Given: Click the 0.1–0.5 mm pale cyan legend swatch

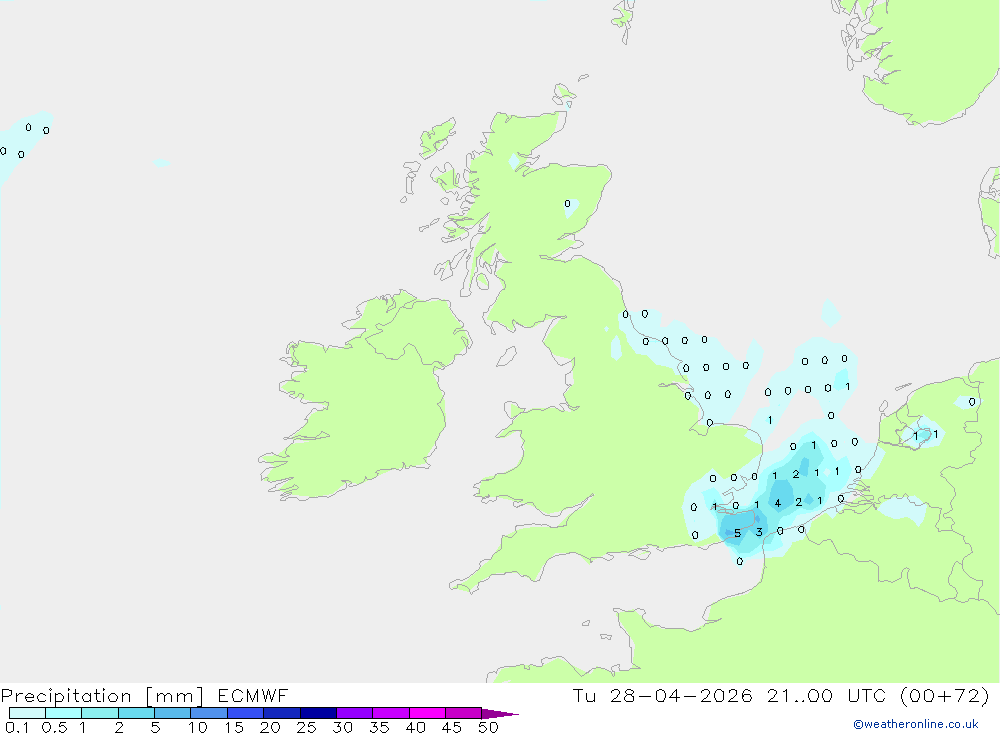Looking at the screenshot, I should 27,713.
